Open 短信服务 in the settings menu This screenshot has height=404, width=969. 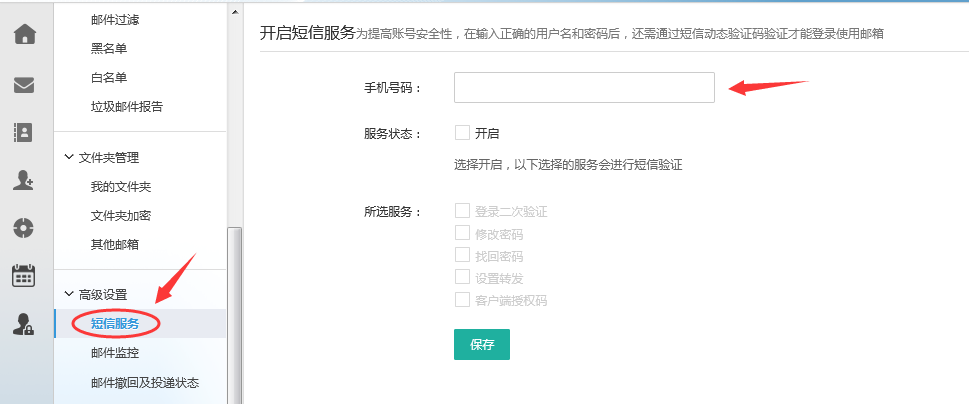click(x=115, y=323)
